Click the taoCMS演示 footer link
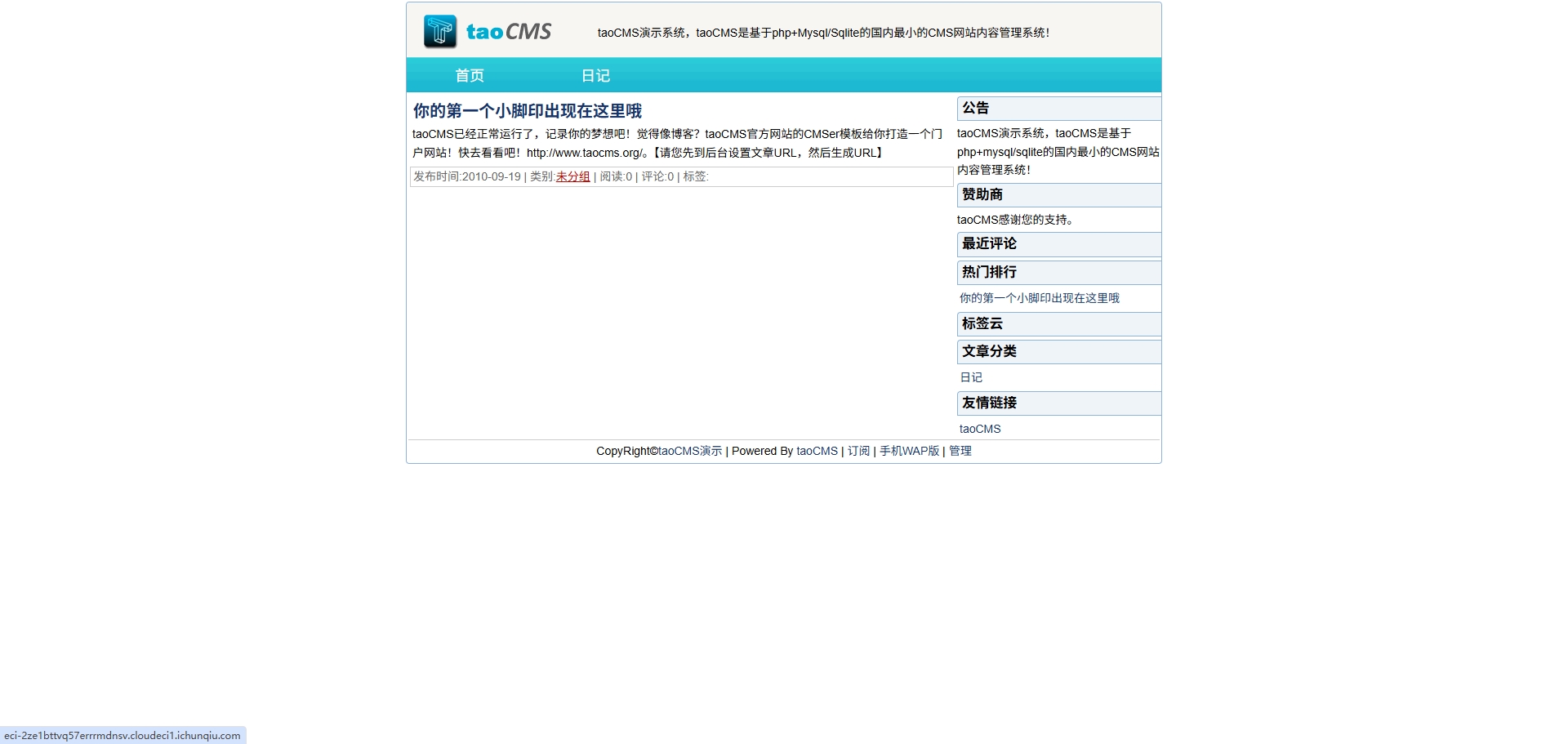The image size is (1568, 744). pos(690,451)
